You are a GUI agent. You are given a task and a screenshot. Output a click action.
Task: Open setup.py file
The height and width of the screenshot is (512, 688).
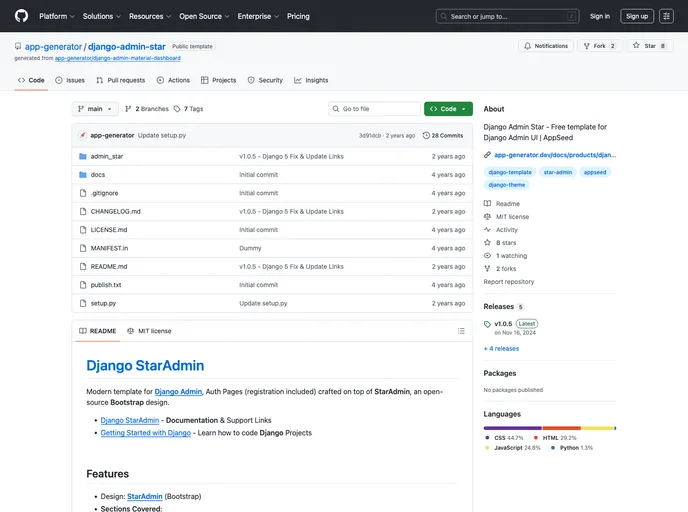(x=103, y=304)
